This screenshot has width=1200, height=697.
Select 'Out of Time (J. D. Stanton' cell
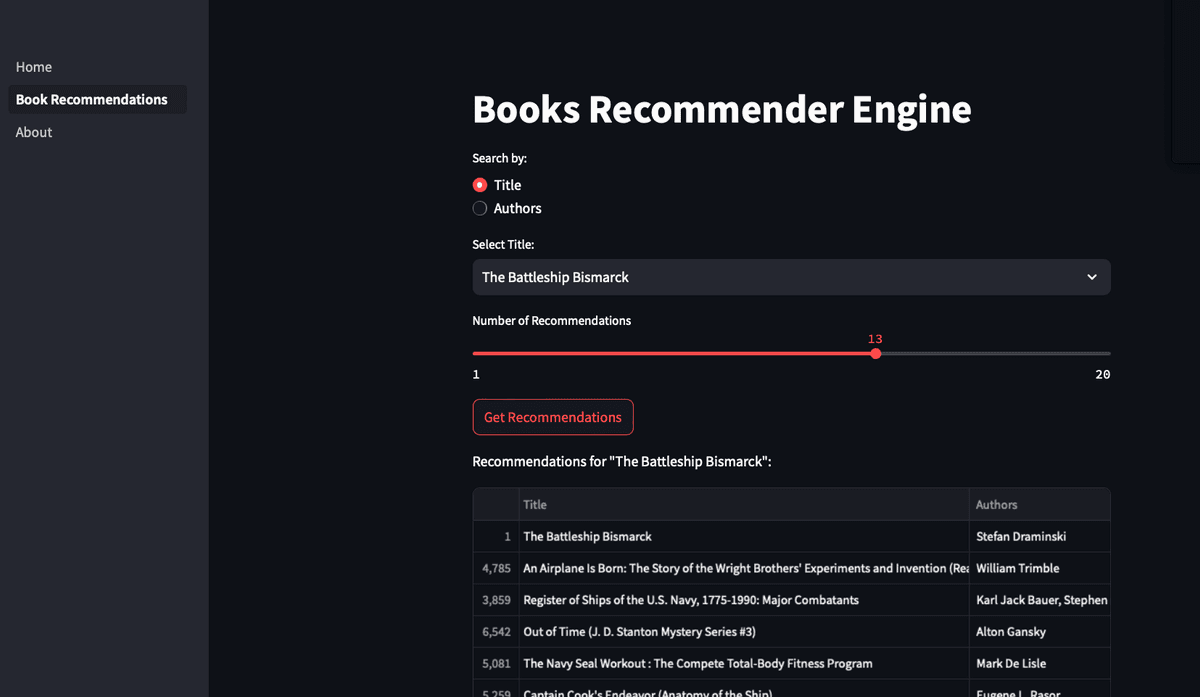point(744,632)
